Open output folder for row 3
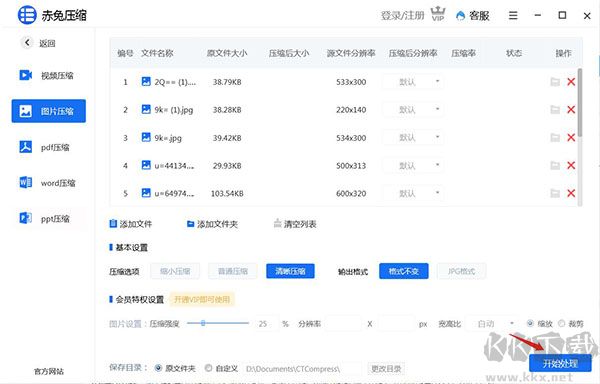The height and width of the screenshot is (384, 600). 555,137
